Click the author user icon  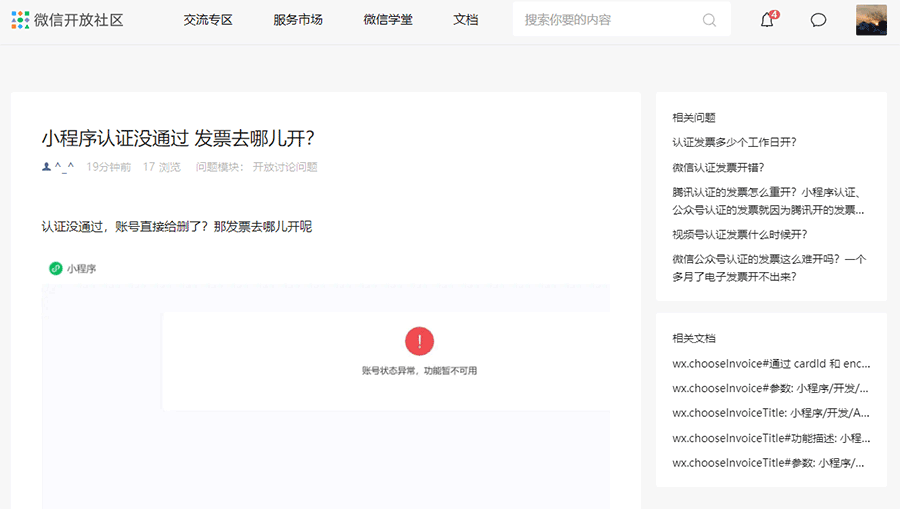coord(46,167)
